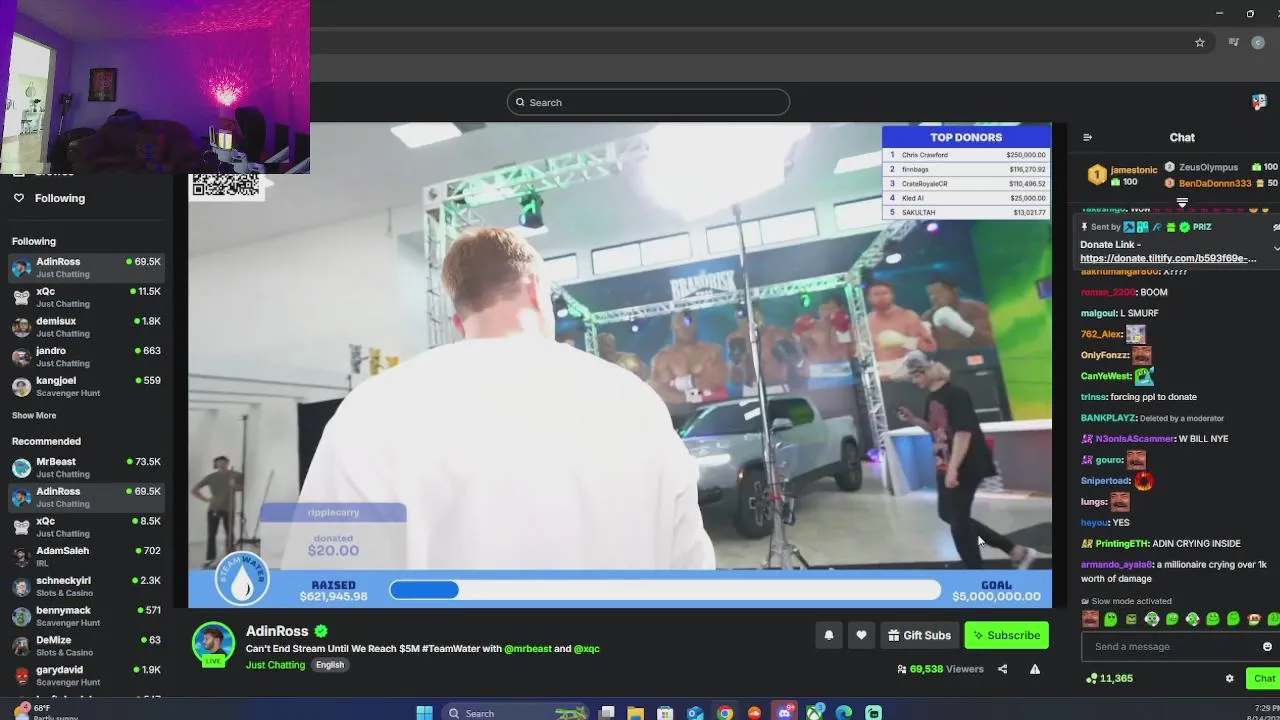
Task: Open Task View from the taskbar
Action: tap(606, 713)
